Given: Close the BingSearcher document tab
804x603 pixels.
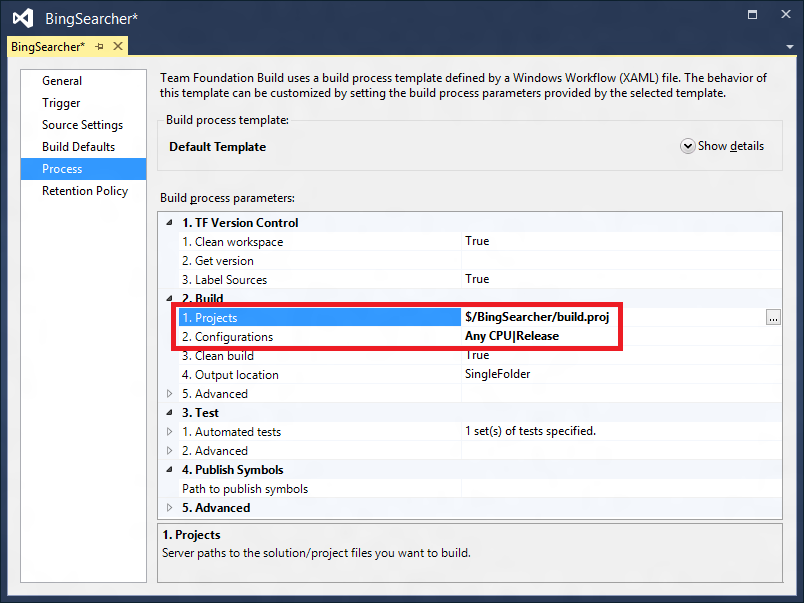Looking at the screenshot, I should tap(118, 47).
